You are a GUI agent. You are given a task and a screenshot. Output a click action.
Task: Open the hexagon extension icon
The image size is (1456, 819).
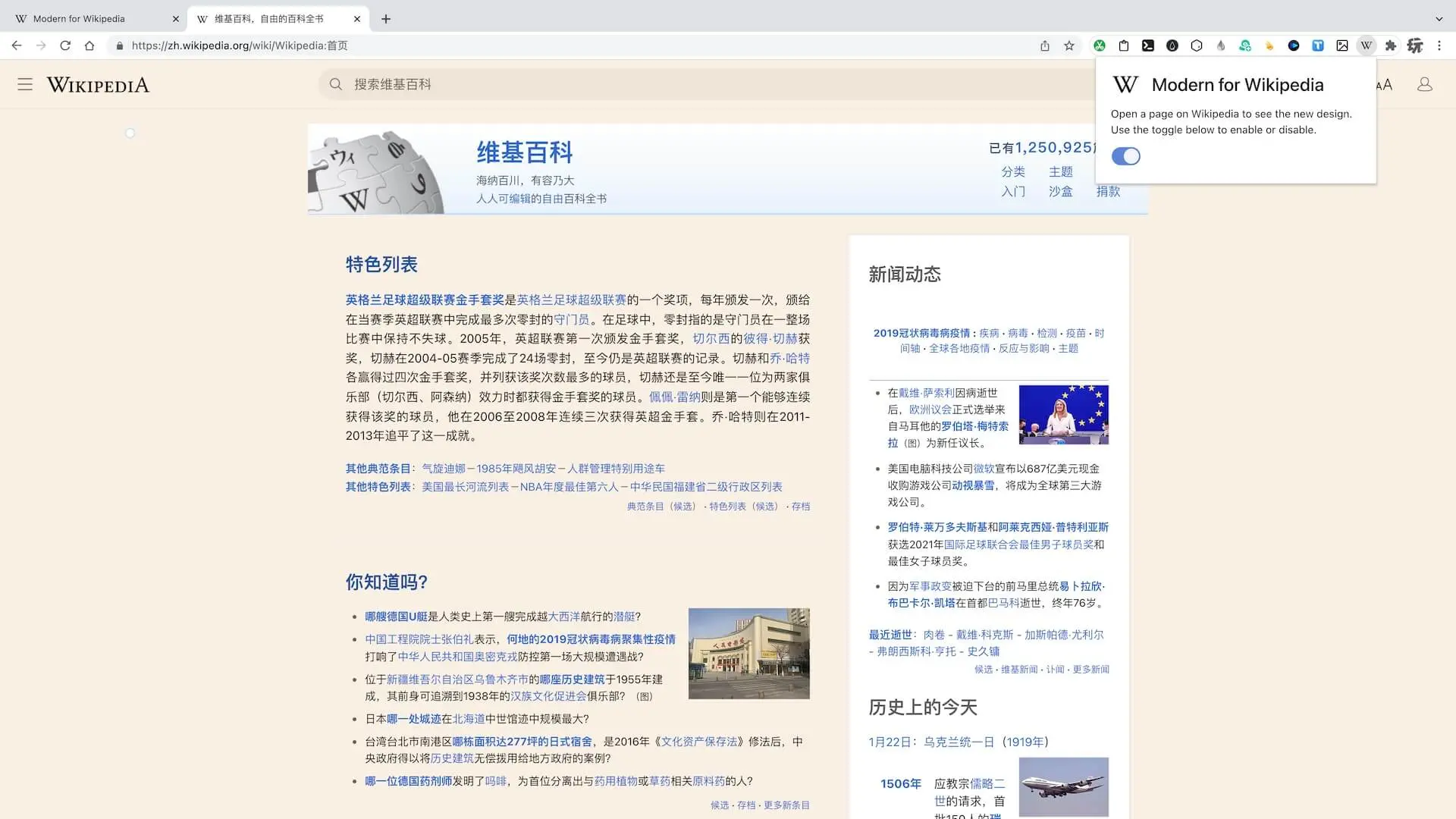coord(1197,45)
